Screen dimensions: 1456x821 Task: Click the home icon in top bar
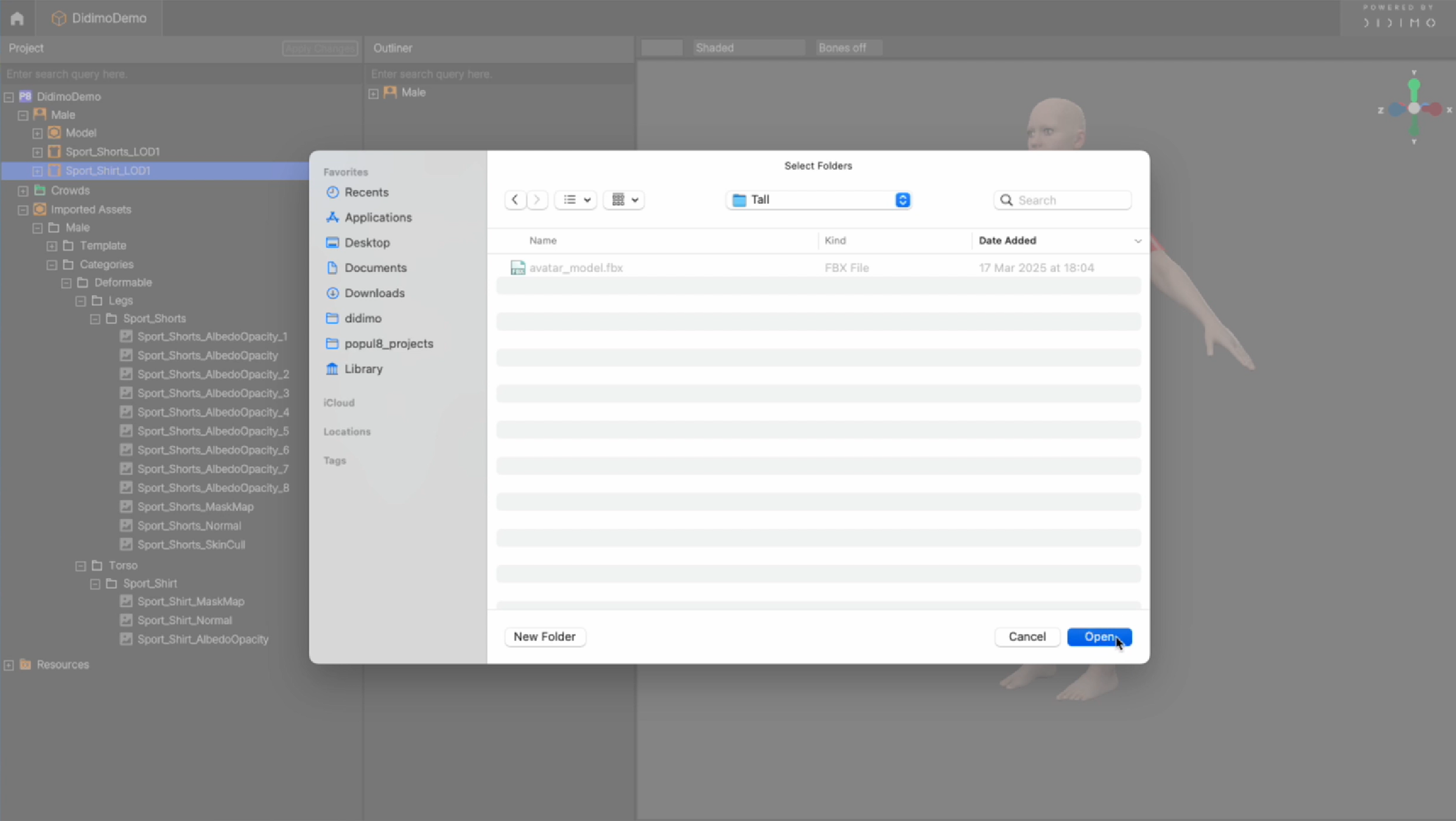(x=17, y=18)
